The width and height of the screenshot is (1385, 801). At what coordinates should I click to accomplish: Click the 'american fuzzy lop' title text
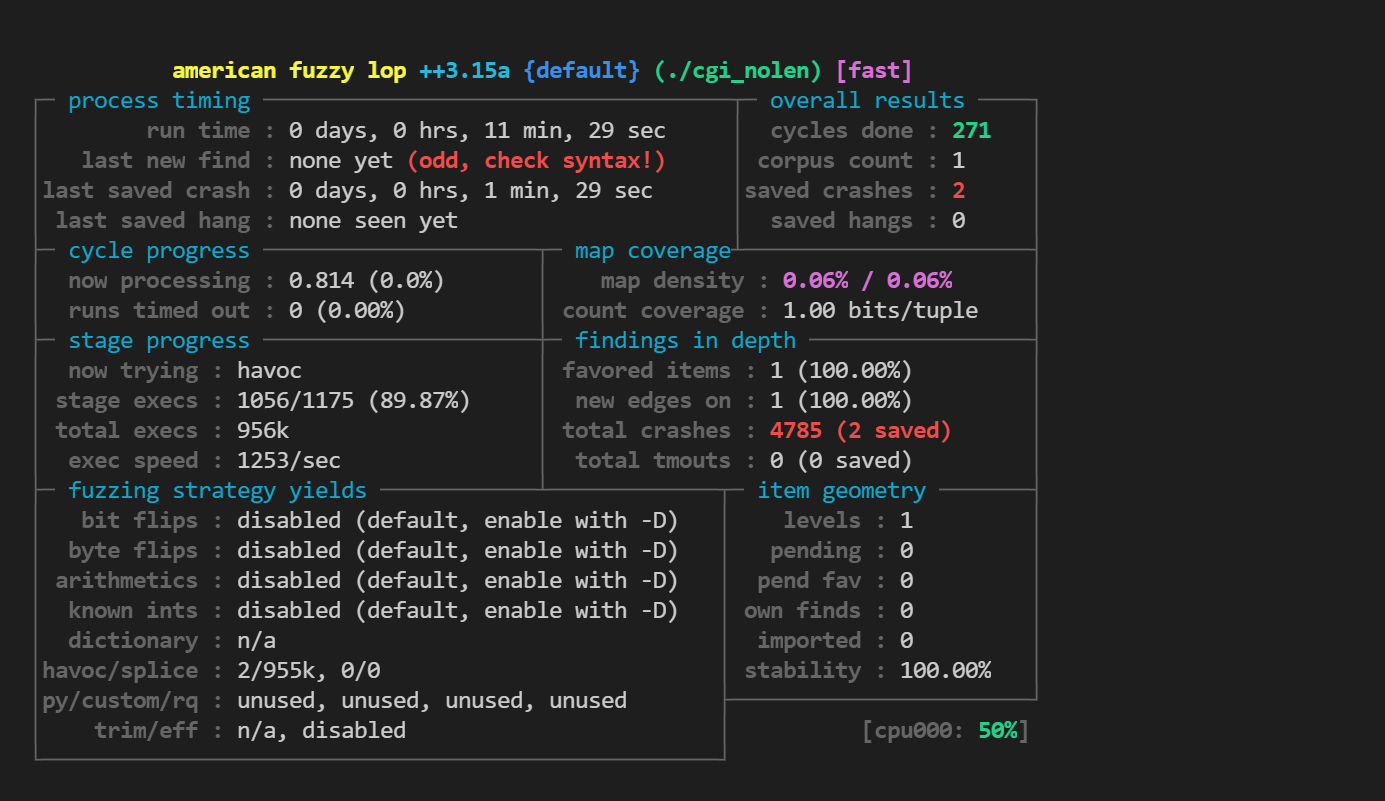point(289,71)
